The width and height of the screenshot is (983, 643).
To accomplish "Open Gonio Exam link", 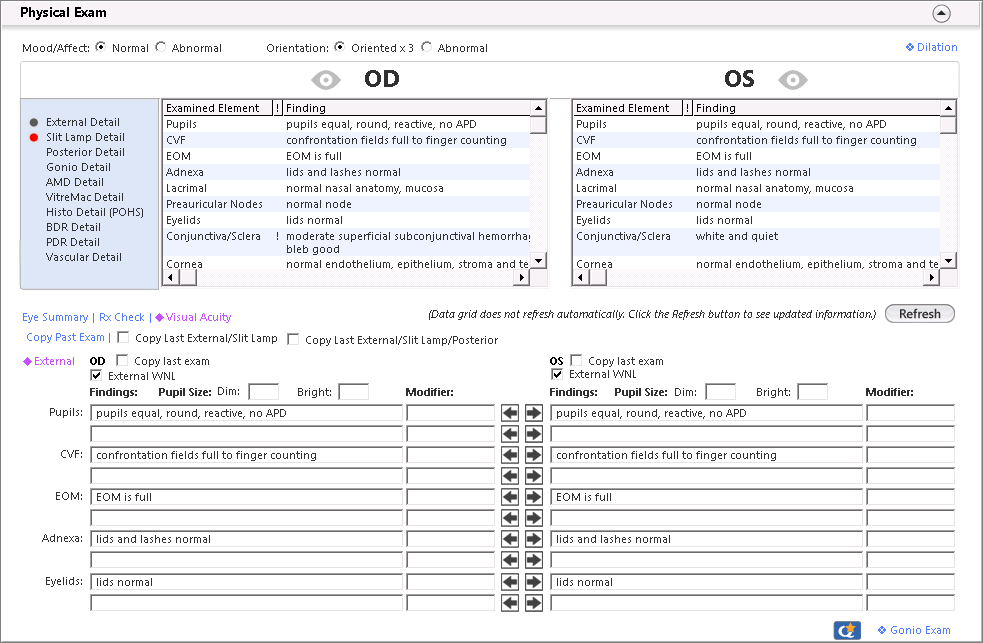I will click(914, 630).
